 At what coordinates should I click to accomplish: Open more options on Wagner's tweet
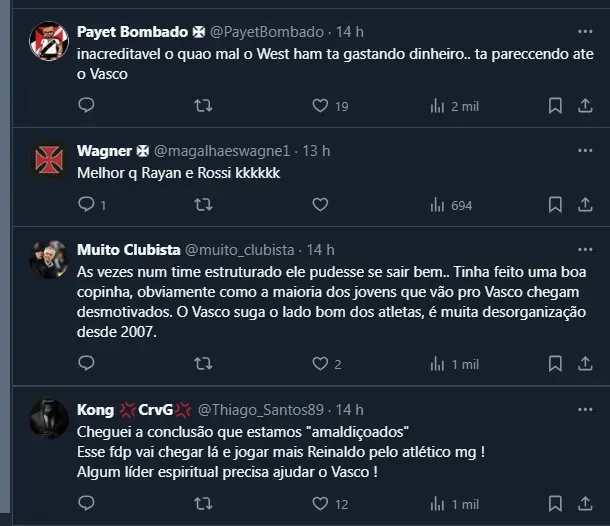click(586, 150)
